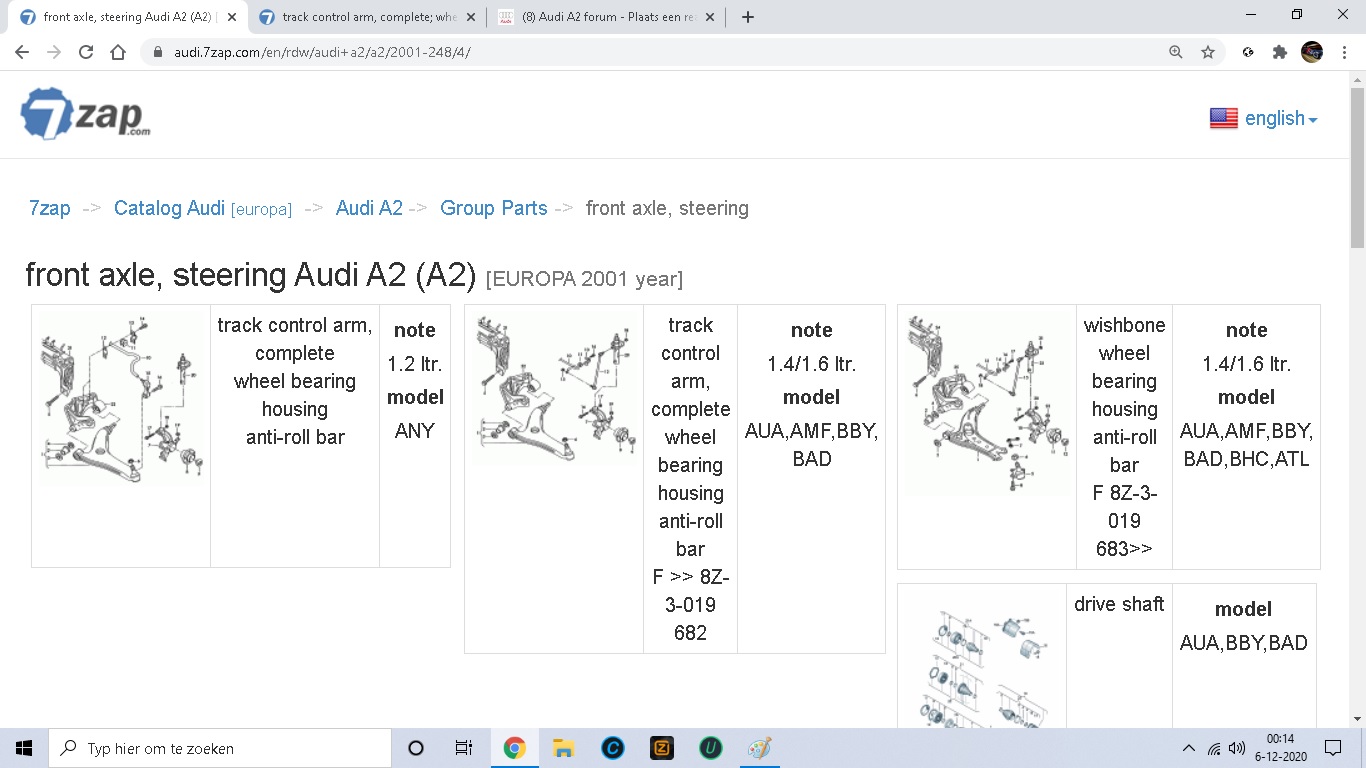Click 'drive shaft' part name text
Viewport: 1366px width, 768px height.
coord(1119,604)
